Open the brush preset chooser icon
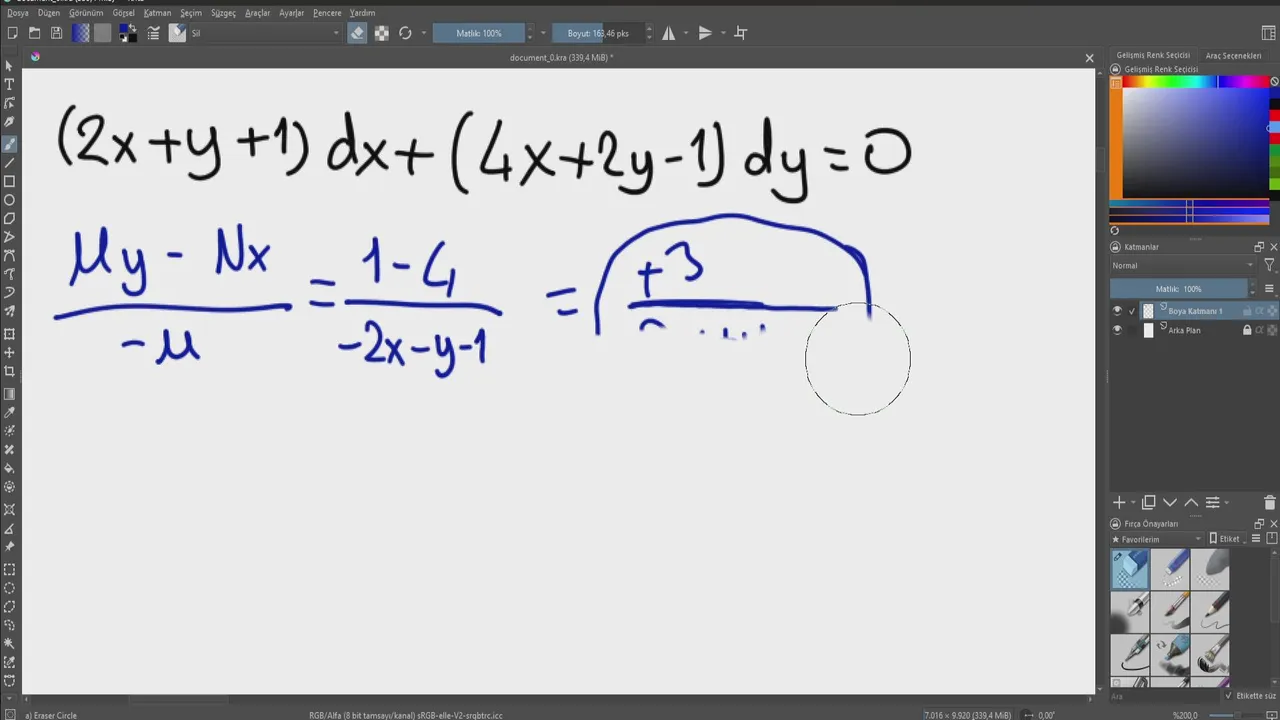The height and width of the screenshot is (720, 1280). pyautogui.click(x=177, y=33)
